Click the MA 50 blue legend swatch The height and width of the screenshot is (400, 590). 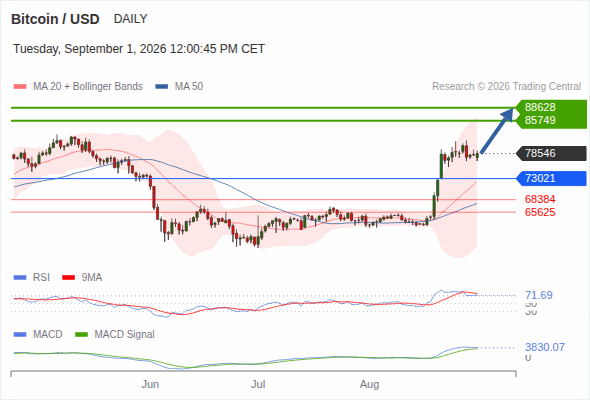point(162,87)
